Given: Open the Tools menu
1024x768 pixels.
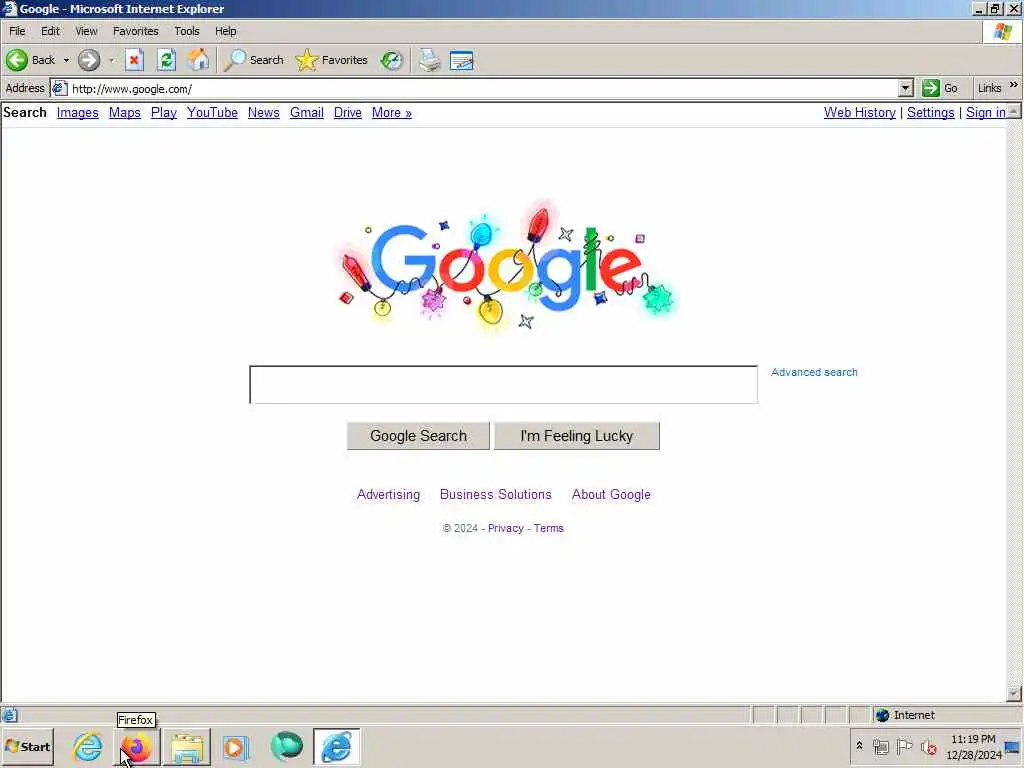Looking at the screenshot, I should pyautogui.click(x=187, y=31).
